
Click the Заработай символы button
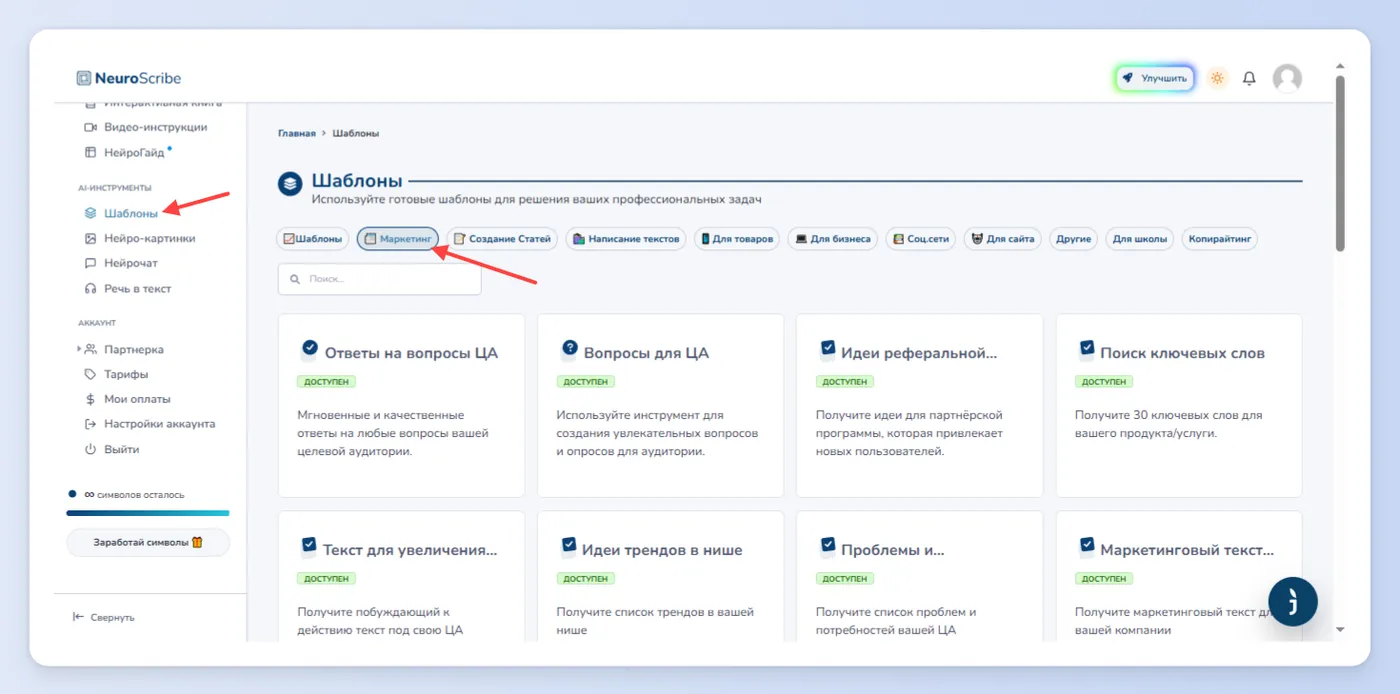tap(148, 542)
